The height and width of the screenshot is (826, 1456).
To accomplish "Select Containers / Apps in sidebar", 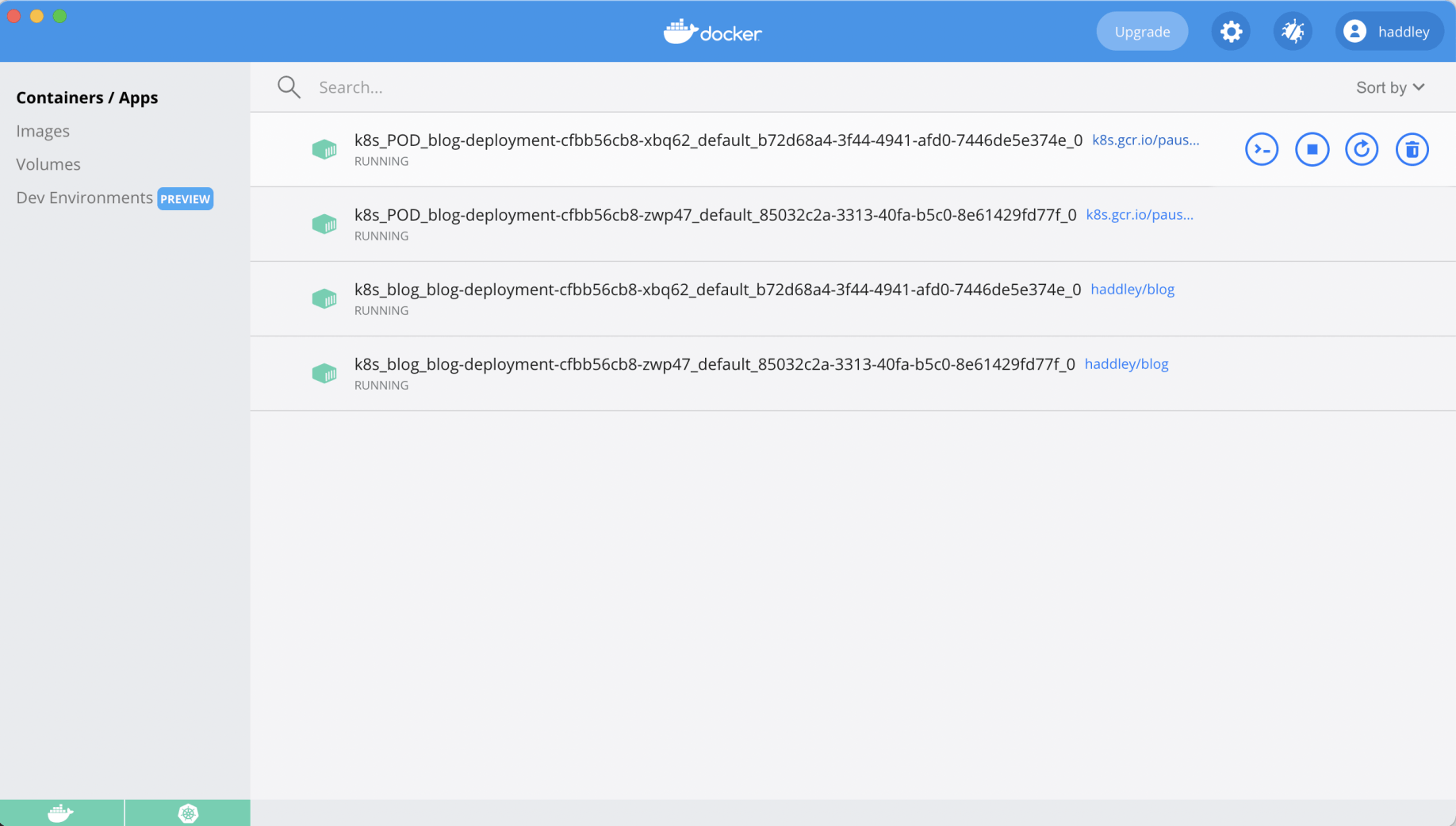I will point(87,98).
